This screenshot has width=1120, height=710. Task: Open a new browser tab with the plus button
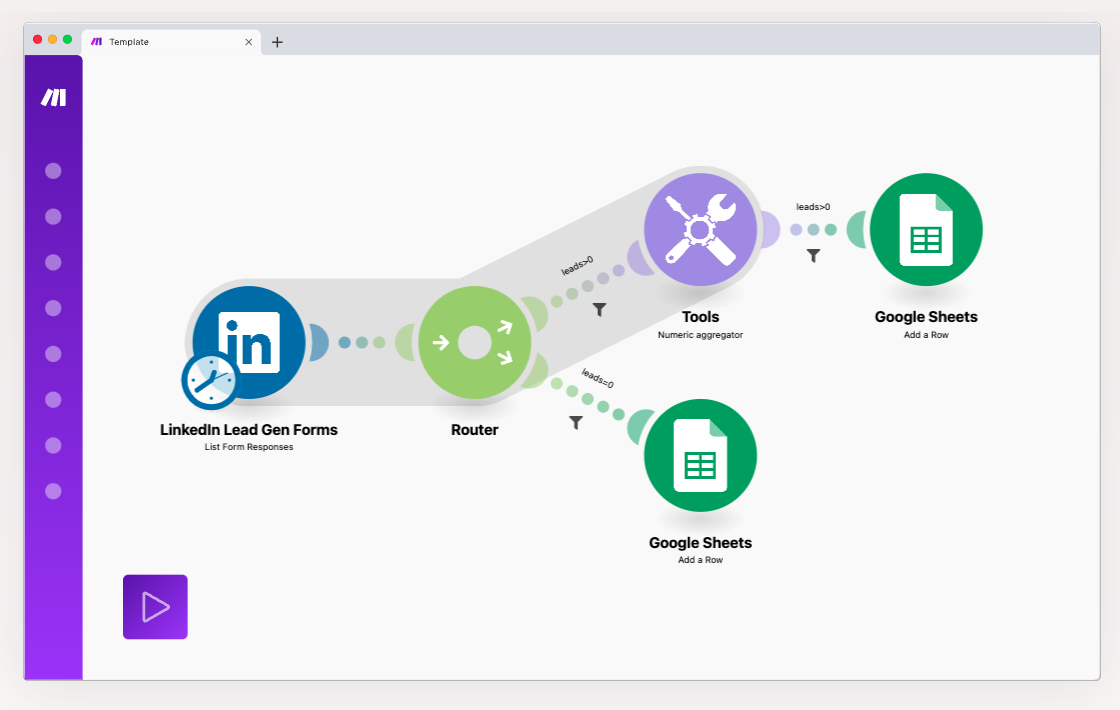click(277, 41)
